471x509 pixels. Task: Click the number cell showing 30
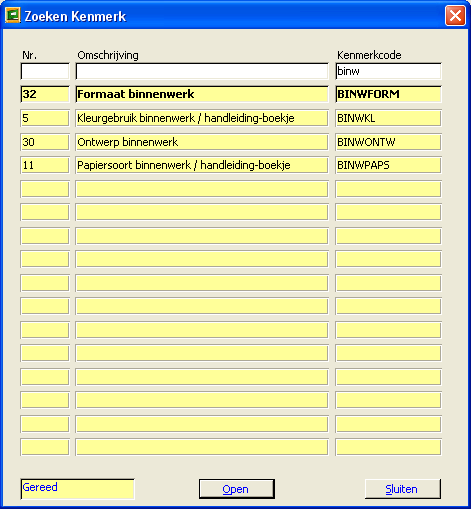coord(45,142)
